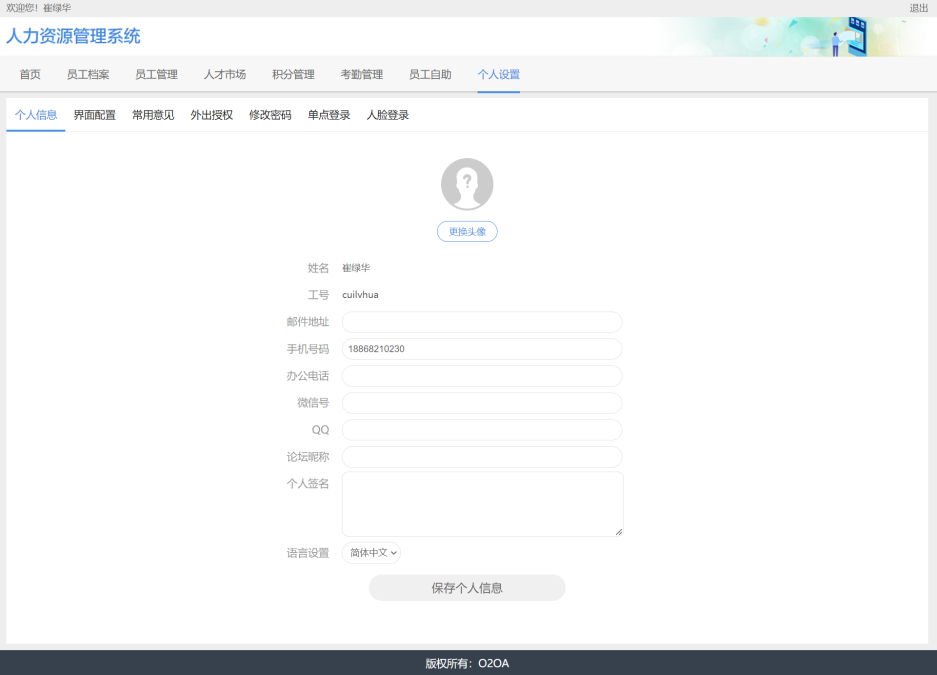Viewport: 937px width, 675px height.
Task: Click the 人力资源管理系统 title logo
Action: 73,37
